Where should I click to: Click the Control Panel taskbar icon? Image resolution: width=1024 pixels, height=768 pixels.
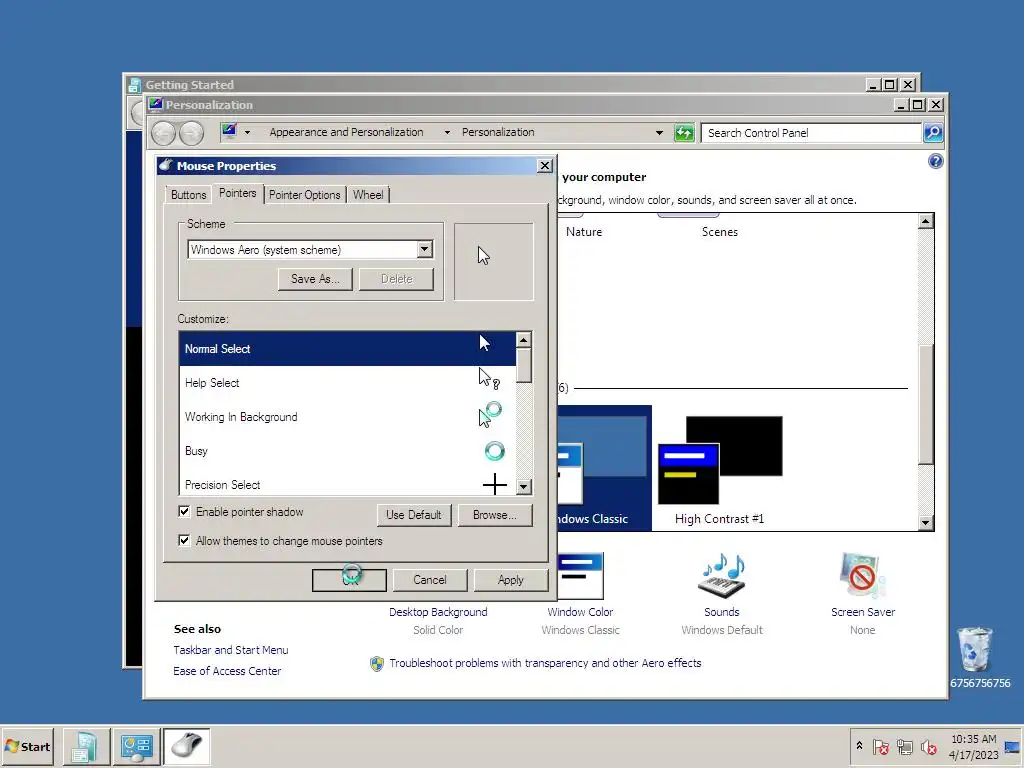[x=136, y=746]
